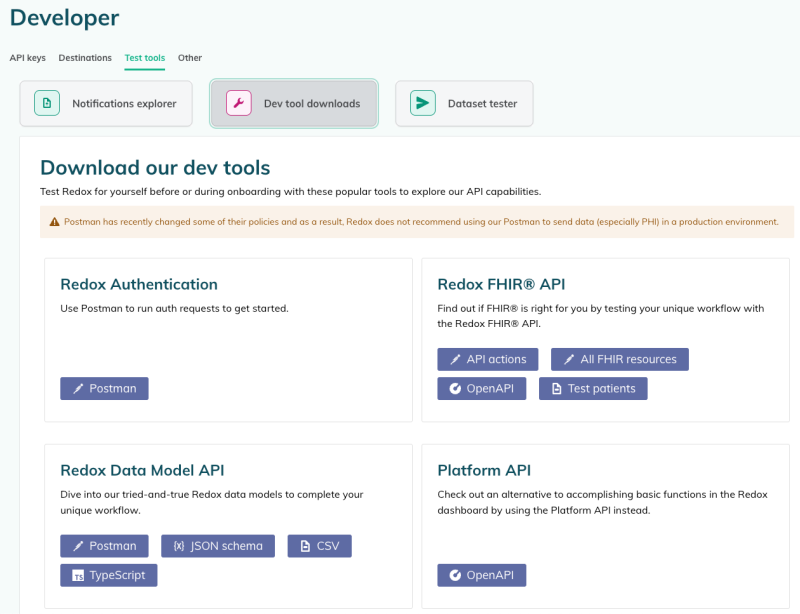Click the Notifications explorer document icon
This screenshot has width=800, height=614.
pyautogui.click(x=47, y=103)
